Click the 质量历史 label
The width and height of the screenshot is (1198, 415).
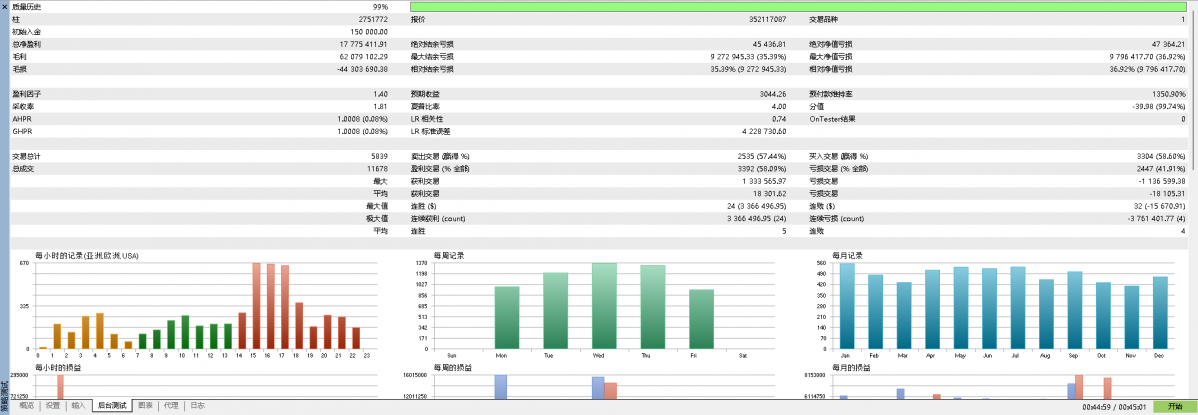[x=27, y=6]
